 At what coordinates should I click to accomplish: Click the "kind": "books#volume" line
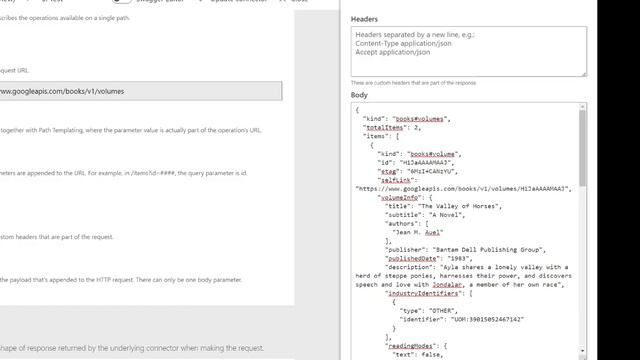(420, 154)
